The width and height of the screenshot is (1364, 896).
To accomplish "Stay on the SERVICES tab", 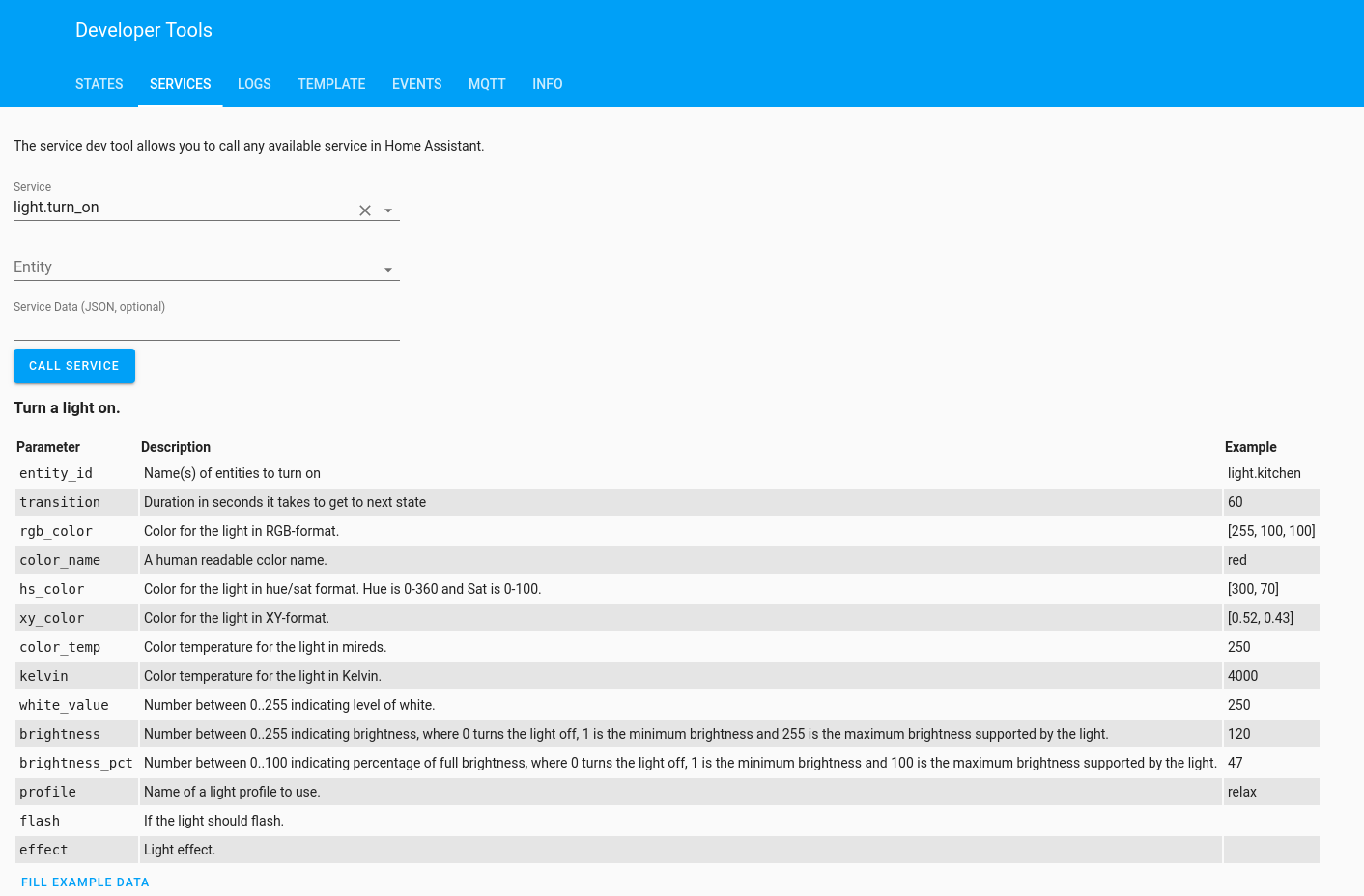I will [180, 84].
